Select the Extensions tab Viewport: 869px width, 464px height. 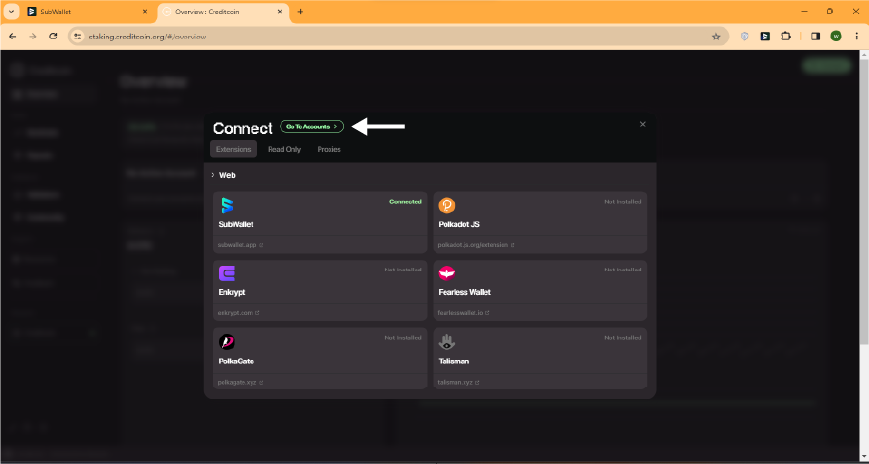233,149
